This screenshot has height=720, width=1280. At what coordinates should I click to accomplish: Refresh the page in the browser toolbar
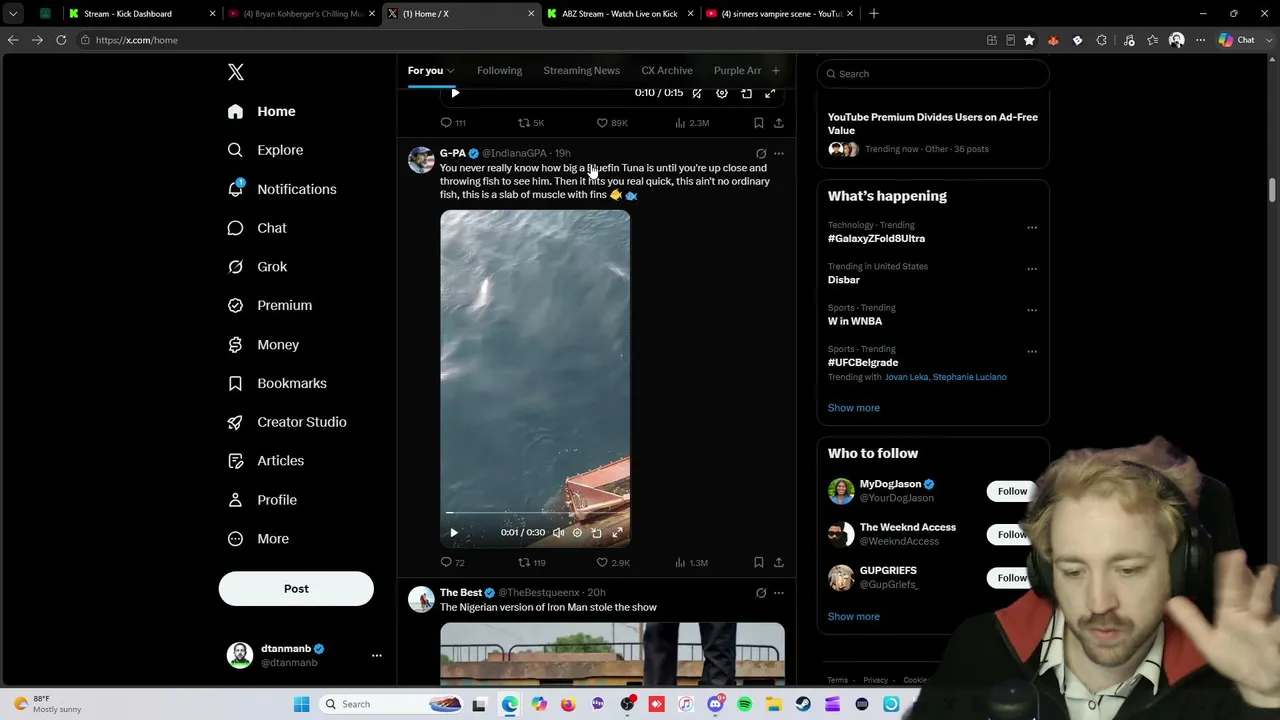[x=61, y=40]
